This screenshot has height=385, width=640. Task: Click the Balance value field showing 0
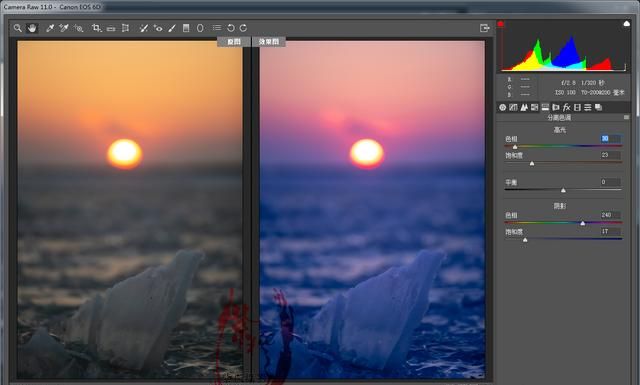point(611,182)
